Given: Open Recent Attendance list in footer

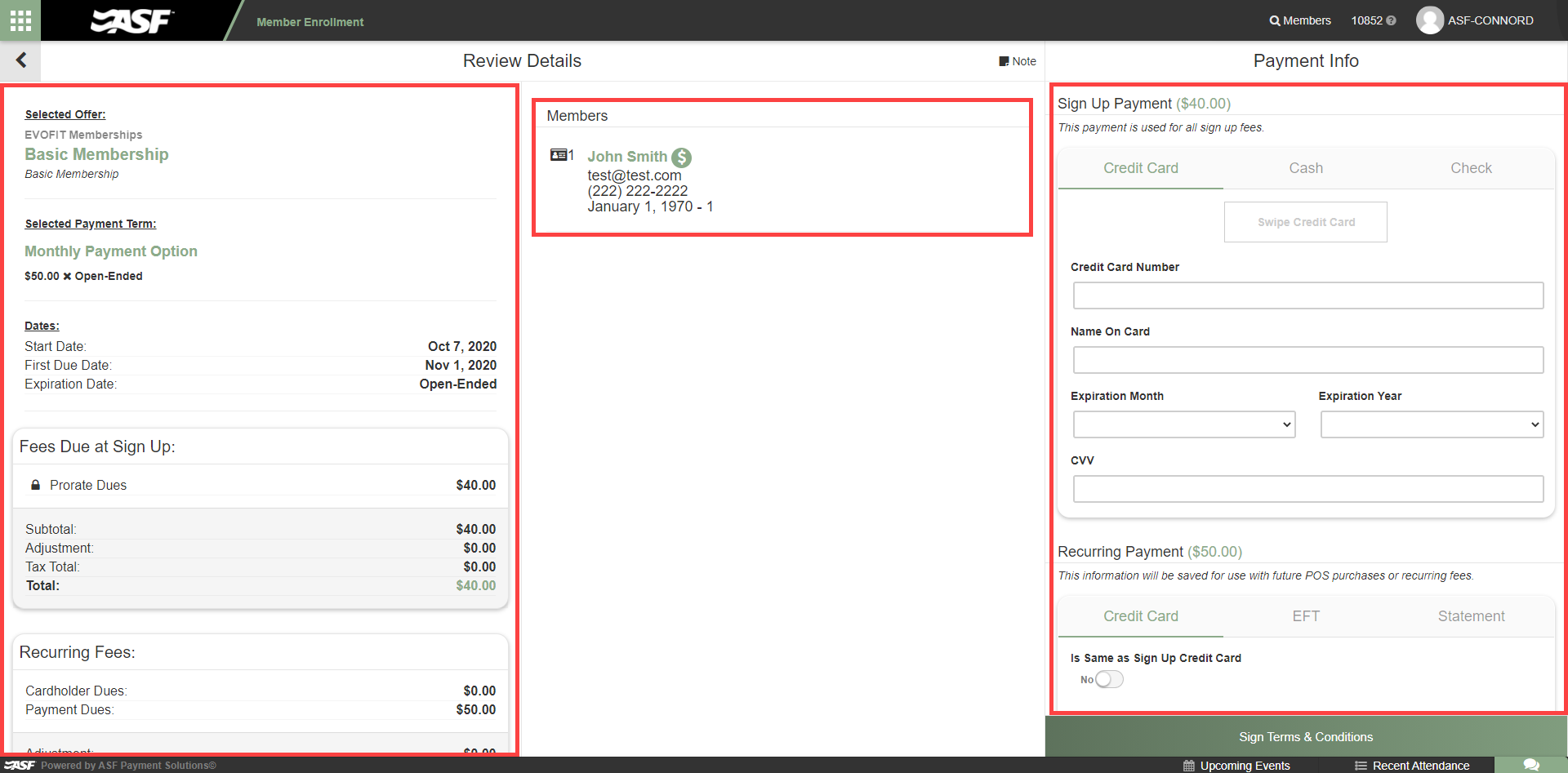Looking at the screenshot, I should 1412,766.
